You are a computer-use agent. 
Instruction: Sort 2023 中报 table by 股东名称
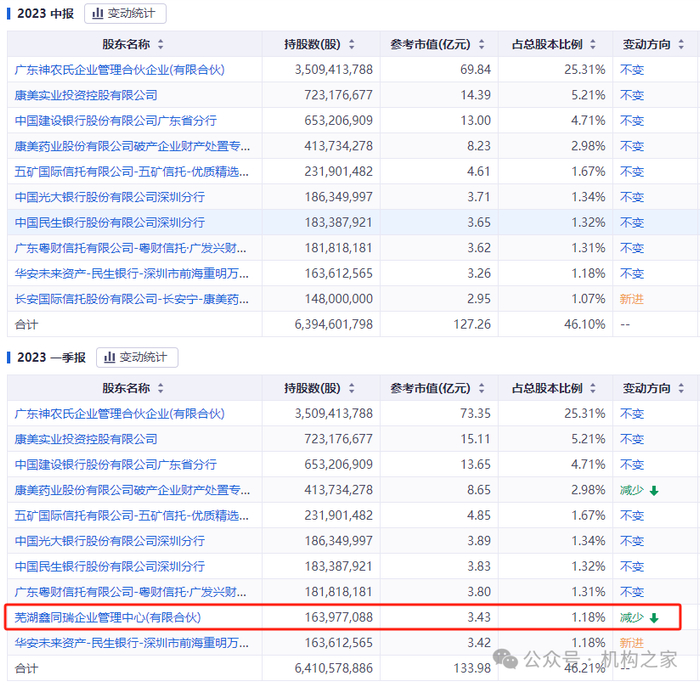point(160,44)
